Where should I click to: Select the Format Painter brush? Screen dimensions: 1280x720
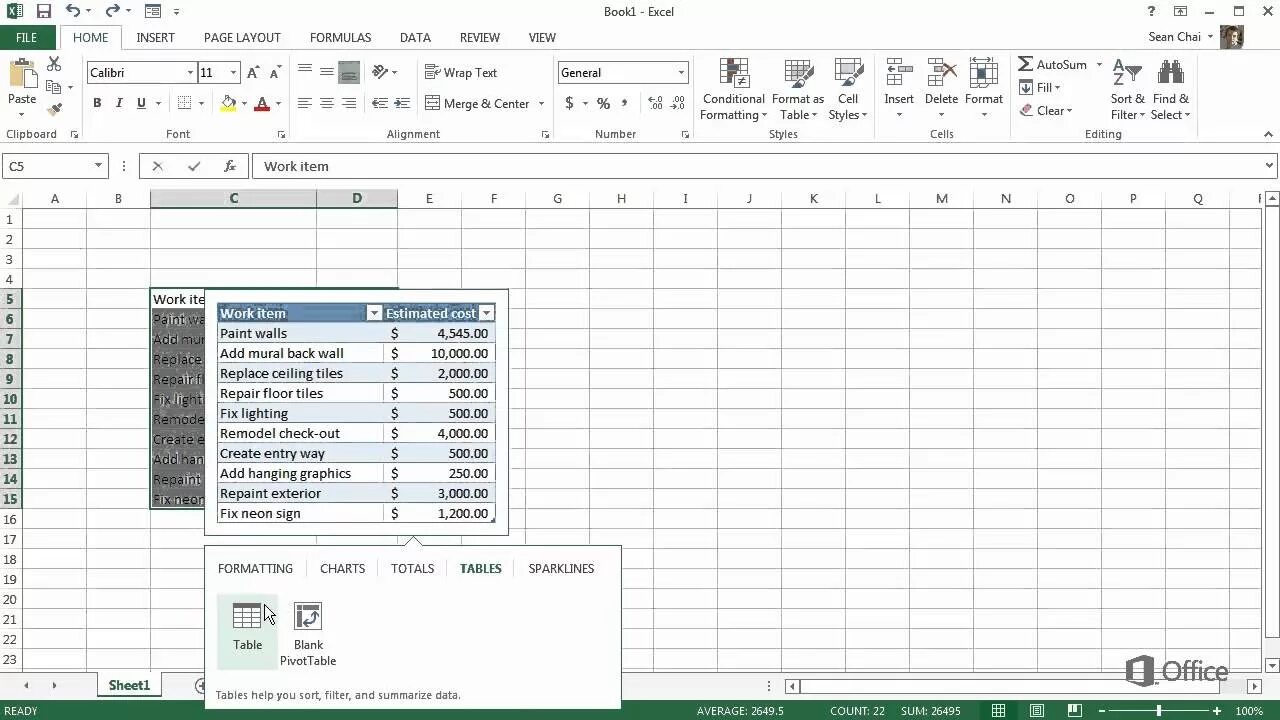pyautogui.click(x=54, y=109)
